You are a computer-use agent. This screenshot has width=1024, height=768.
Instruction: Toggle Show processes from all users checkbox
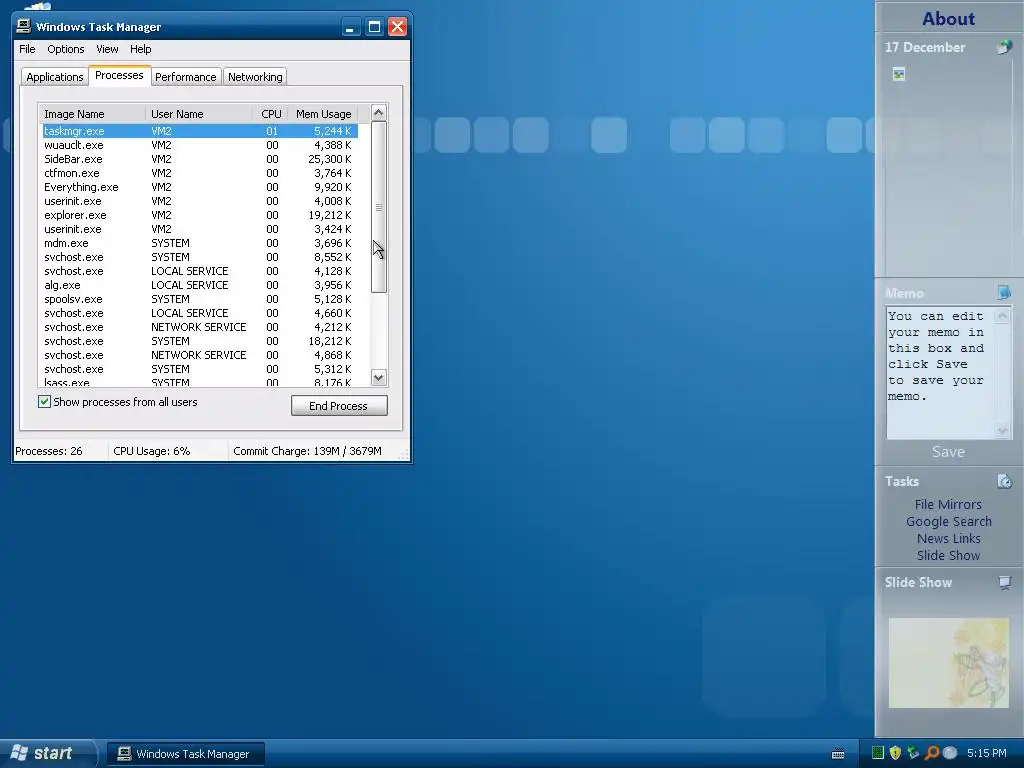tap(44, 402)
